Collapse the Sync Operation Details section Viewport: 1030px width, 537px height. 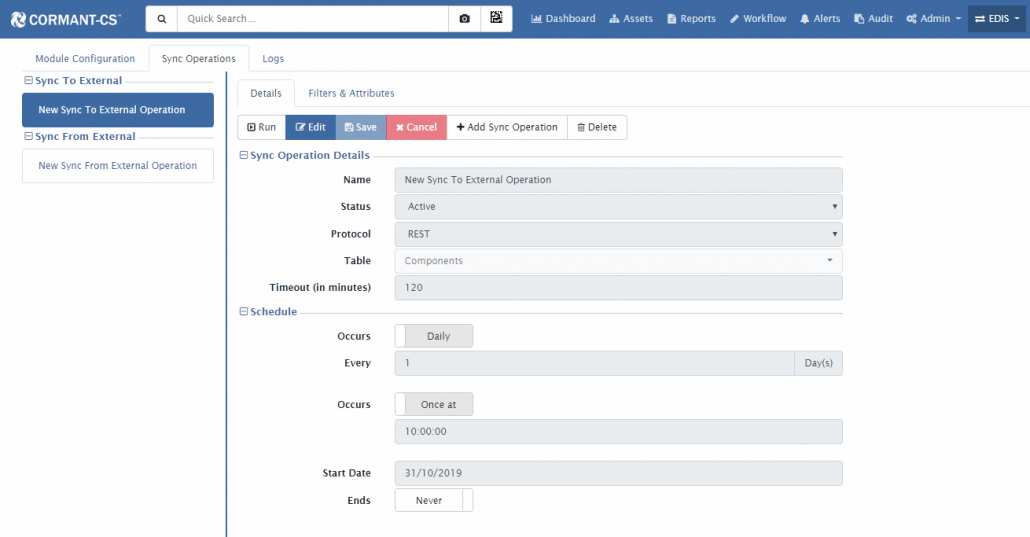[x=244, y=156]
